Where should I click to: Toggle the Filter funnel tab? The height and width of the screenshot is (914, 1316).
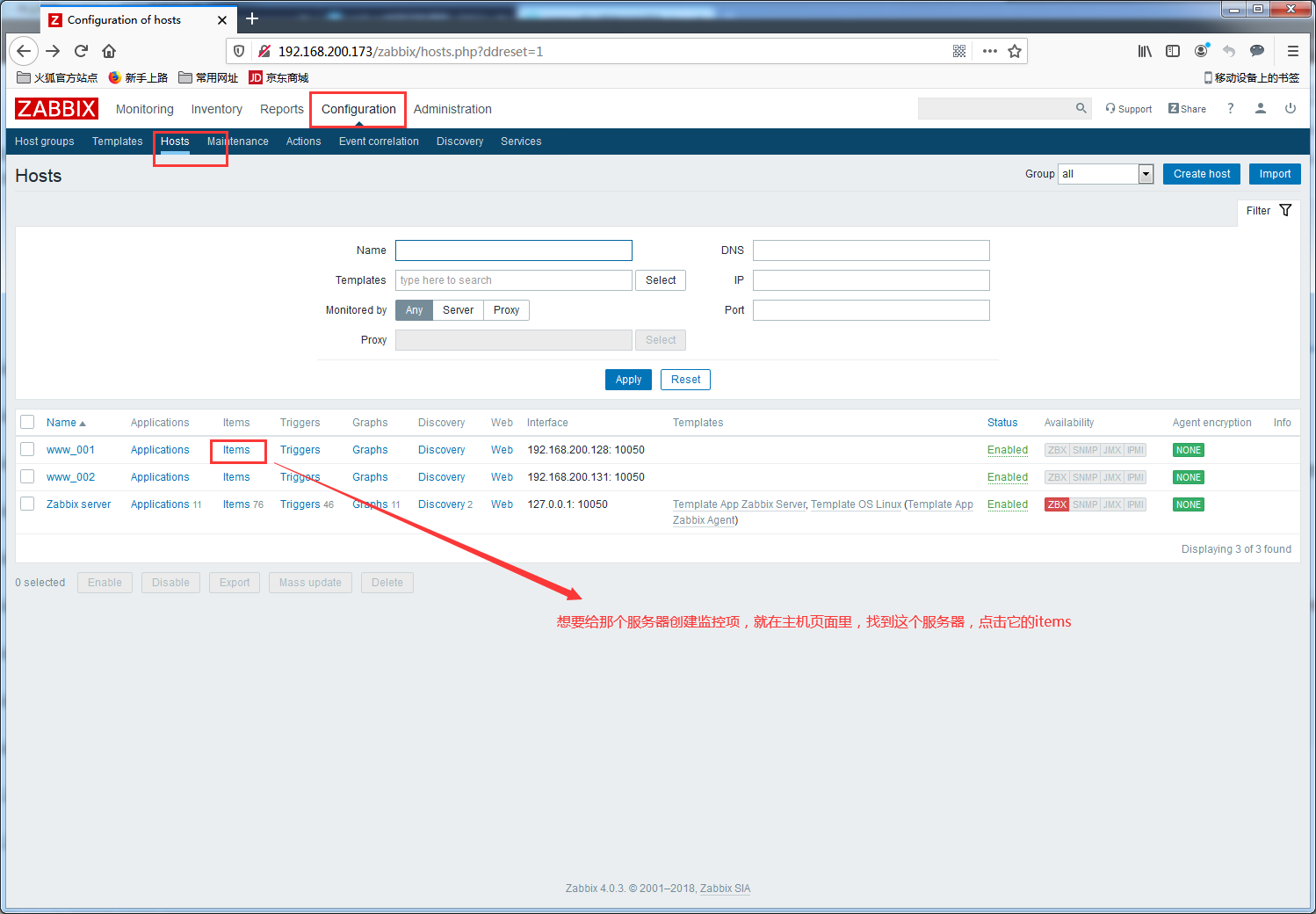point(1269,211)
